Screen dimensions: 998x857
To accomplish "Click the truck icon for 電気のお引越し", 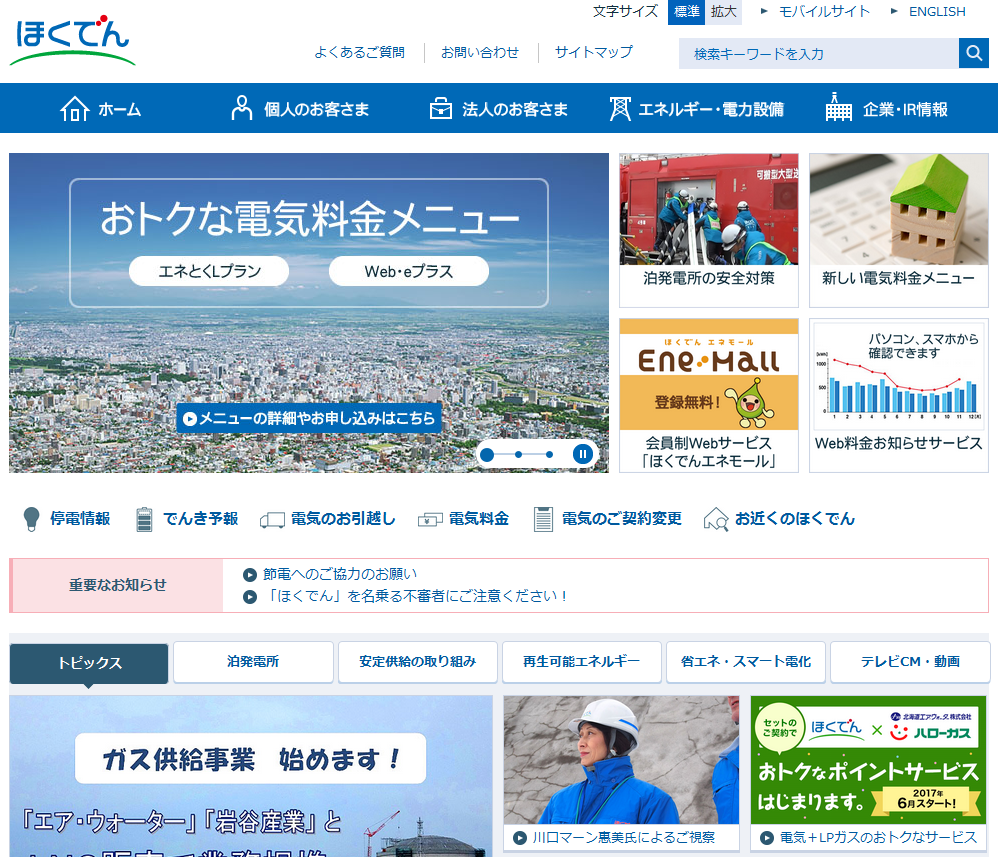I will [272, 520].
